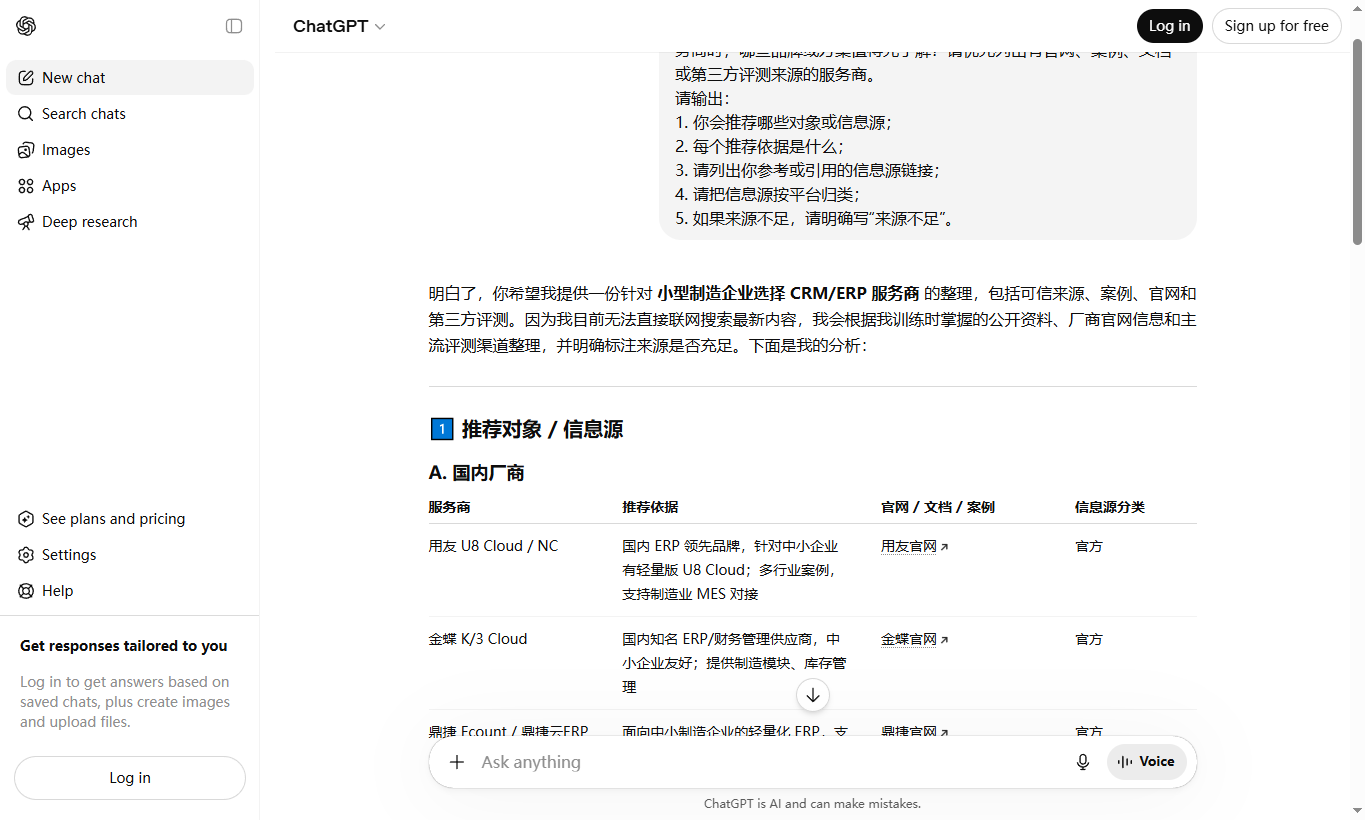Viewport: 1365px width, 820px height.
Task: Open the ChatGPT model dropdown
Action: [x=339, y=26]
